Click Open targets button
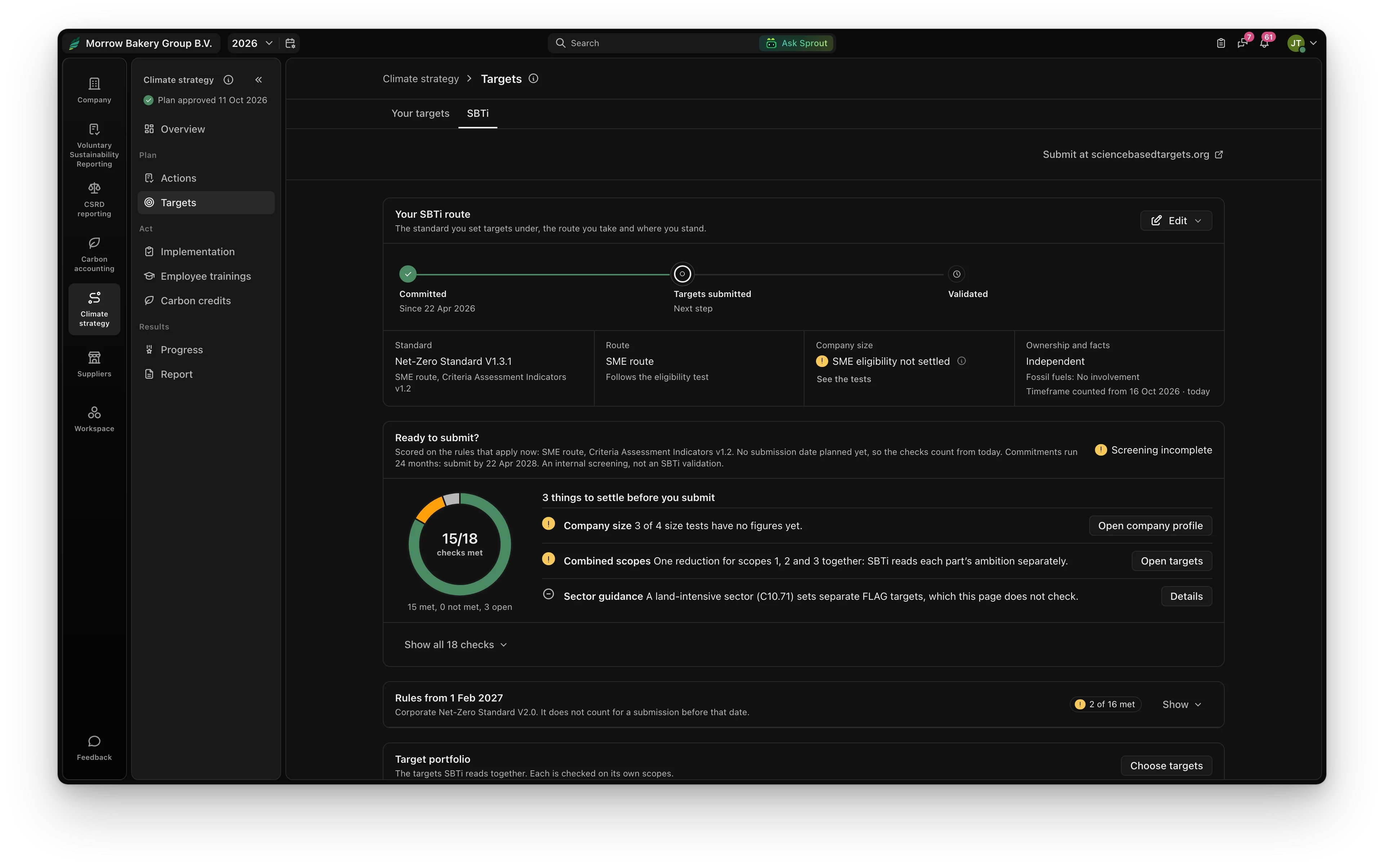This screenshot has width=1384, height=868. [x=1171, y=561]
